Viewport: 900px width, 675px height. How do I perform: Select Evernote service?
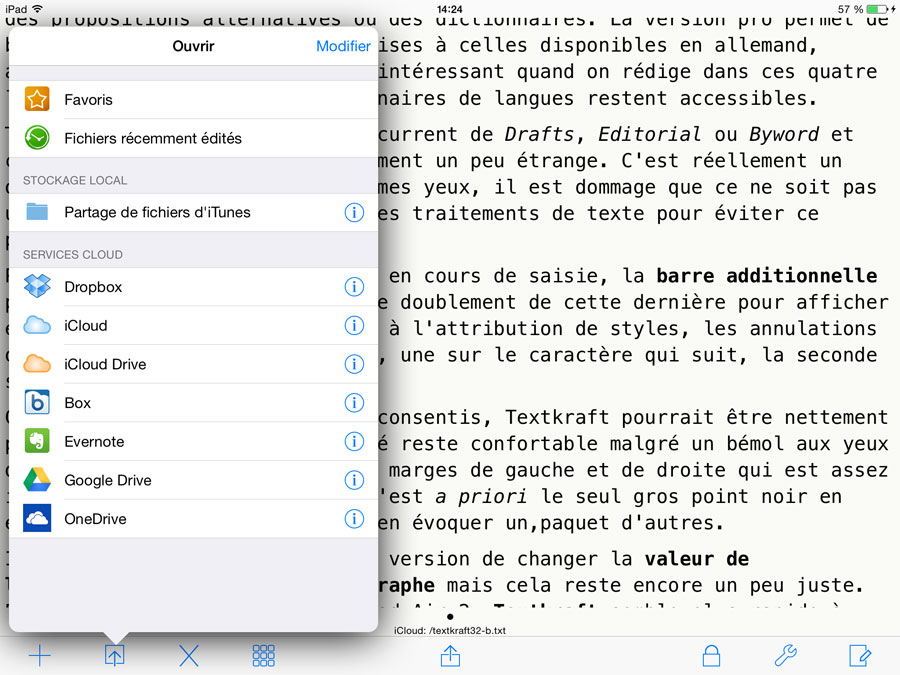(x=193, y=441)
